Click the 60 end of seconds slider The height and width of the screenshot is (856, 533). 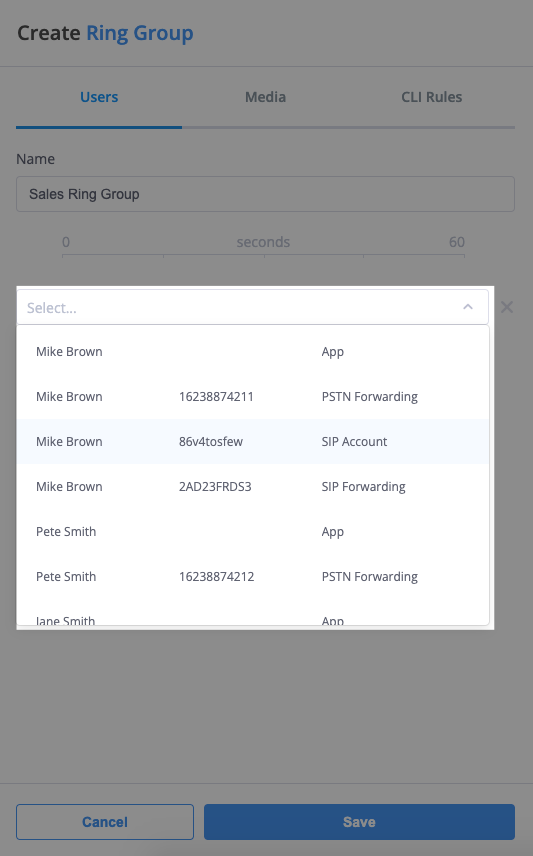pyautogui.click(x=457, y=242)
